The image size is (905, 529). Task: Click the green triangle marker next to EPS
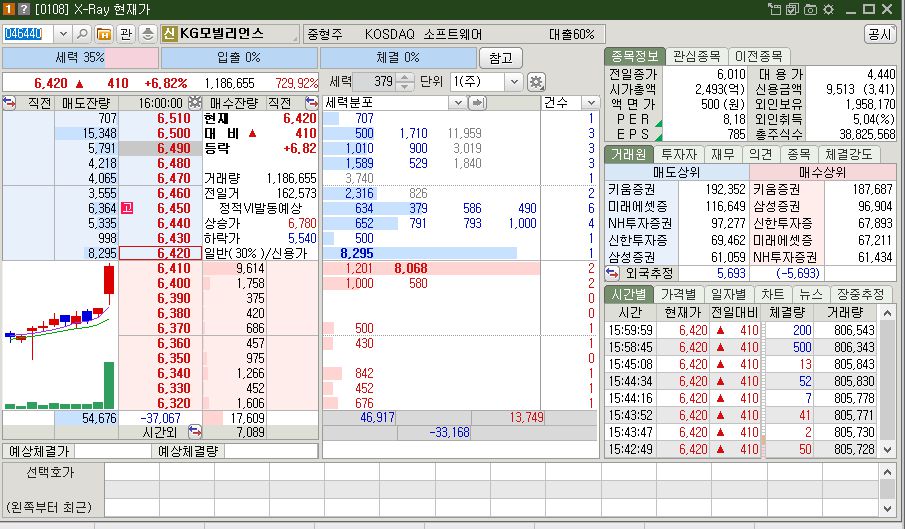pos(659,137)
